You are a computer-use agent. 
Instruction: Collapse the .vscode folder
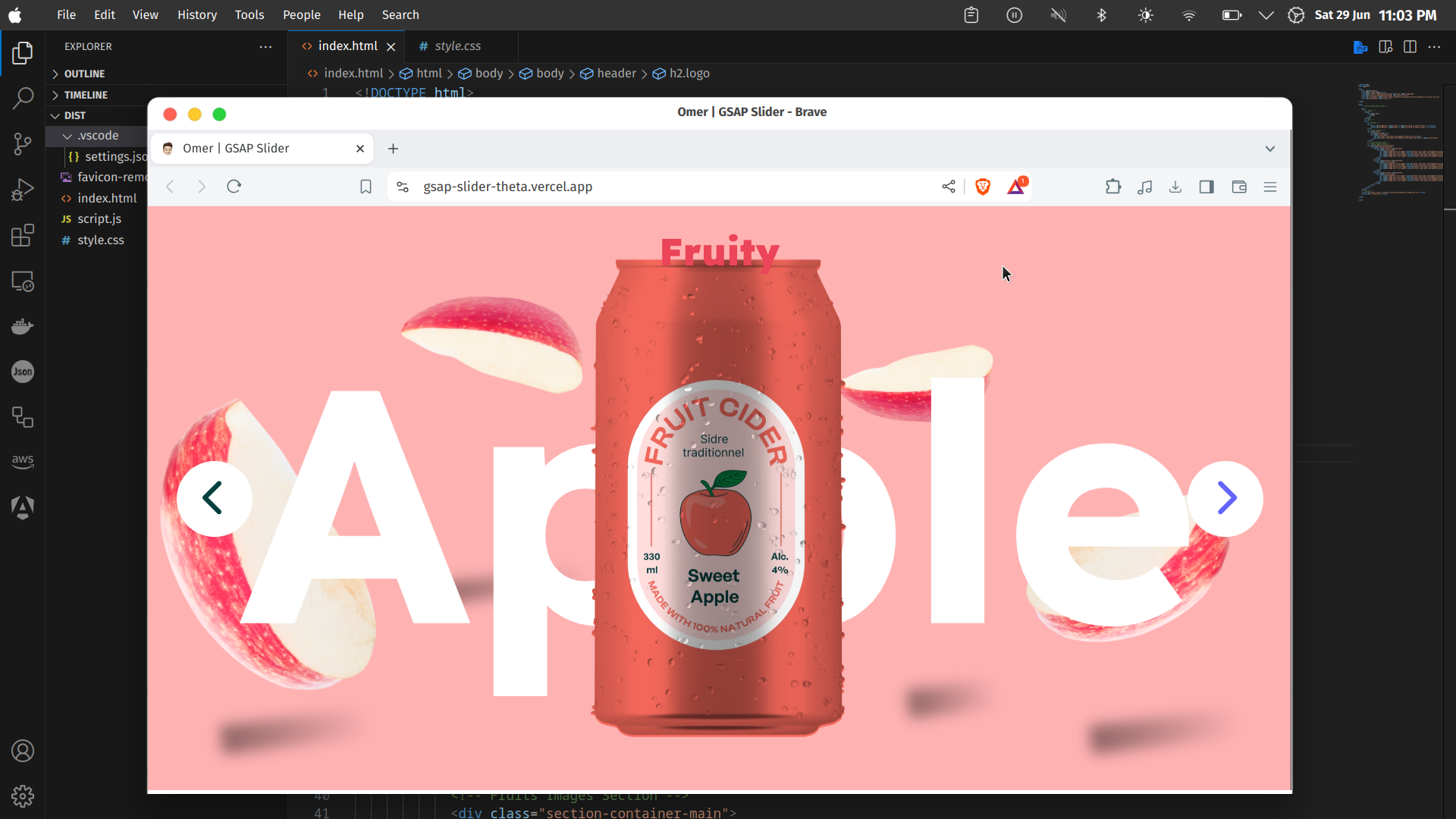pyautogui.click(x=97, y=136)
